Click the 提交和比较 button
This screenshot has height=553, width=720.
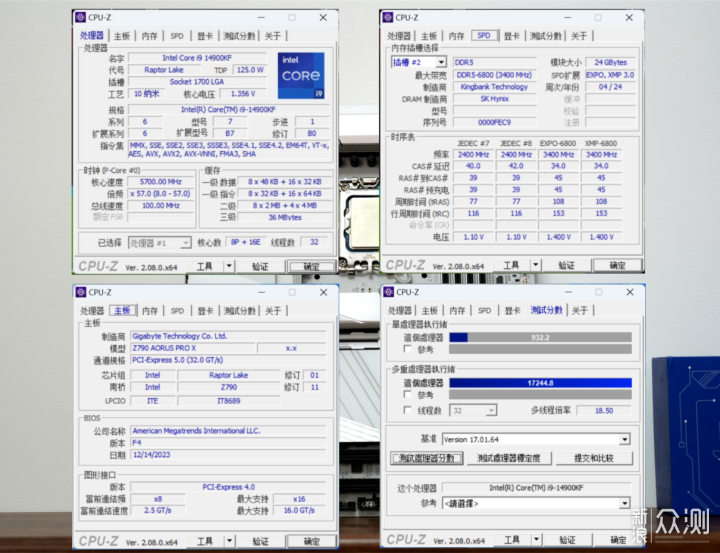pos(594,458)
